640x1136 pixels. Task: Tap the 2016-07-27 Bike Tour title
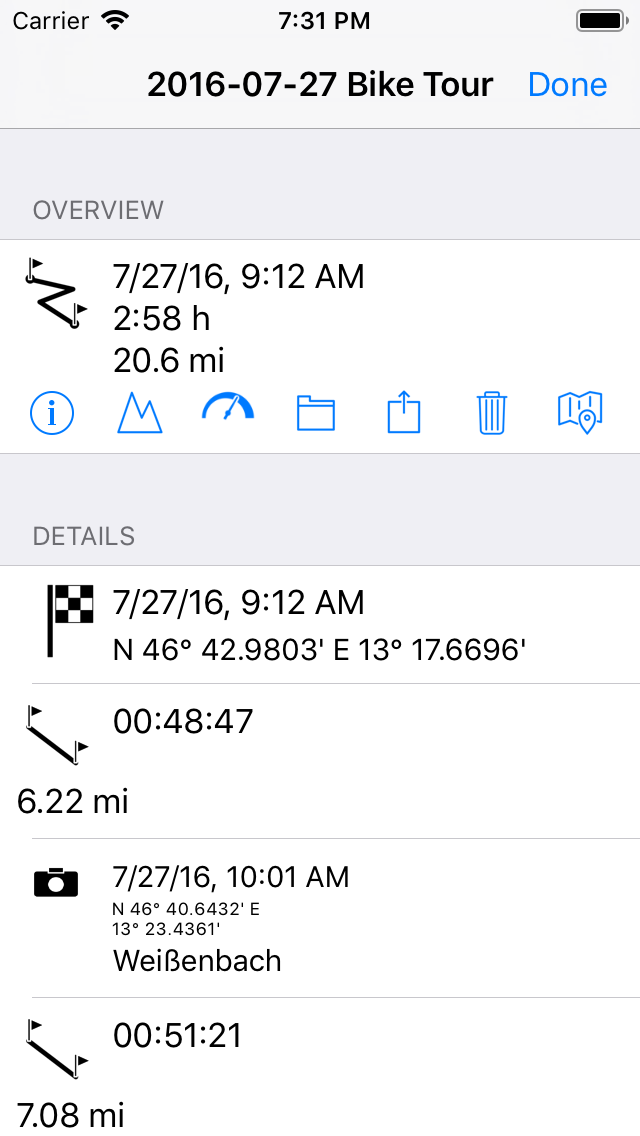[320, 84]
